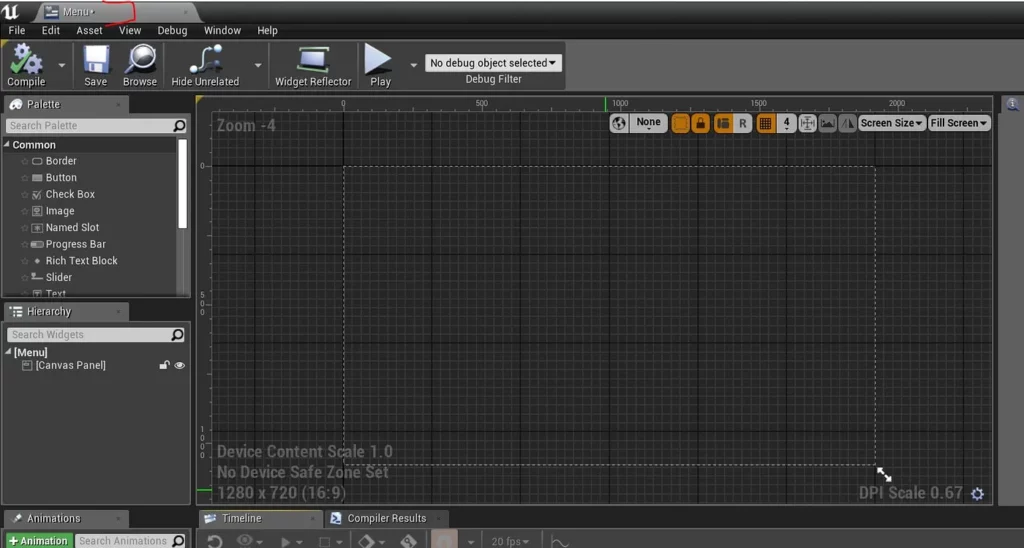Open the Fill Screen dropdown

(959, 123)
